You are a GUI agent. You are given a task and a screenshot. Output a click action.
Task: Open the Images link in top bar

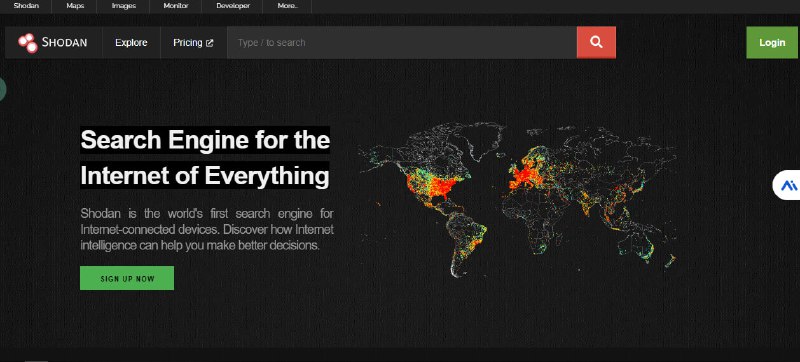pos(124,6)
